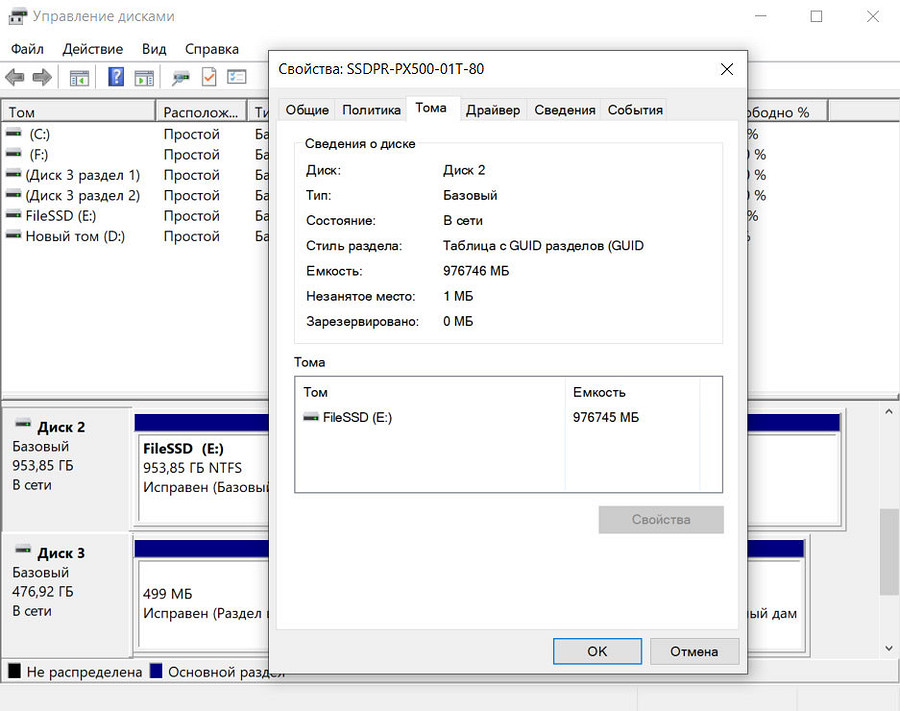Image resolution: width=900 pixels, height=711 pixels.
Task: Select FileSSD (E:) in volume list
Action: click(135, 216)
